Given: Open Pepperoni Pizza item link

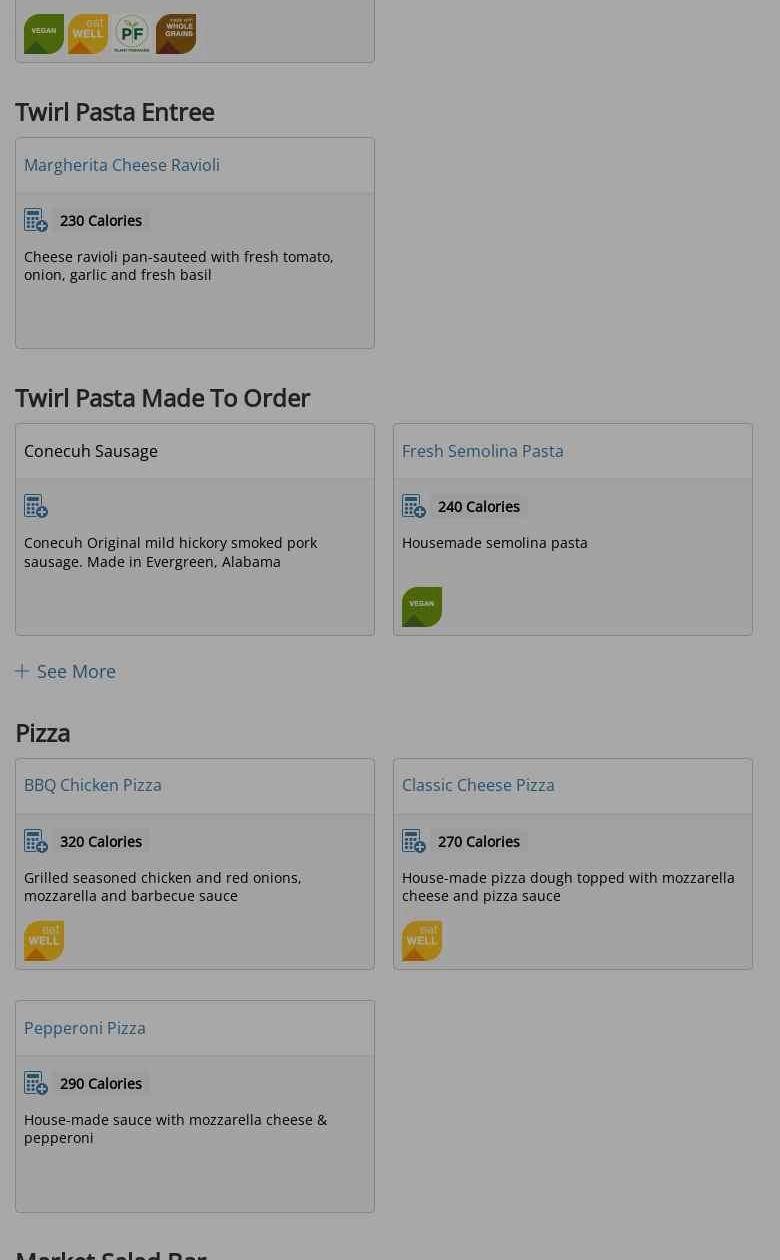Looking at the screenshot, I should (x=85, y=1028).
